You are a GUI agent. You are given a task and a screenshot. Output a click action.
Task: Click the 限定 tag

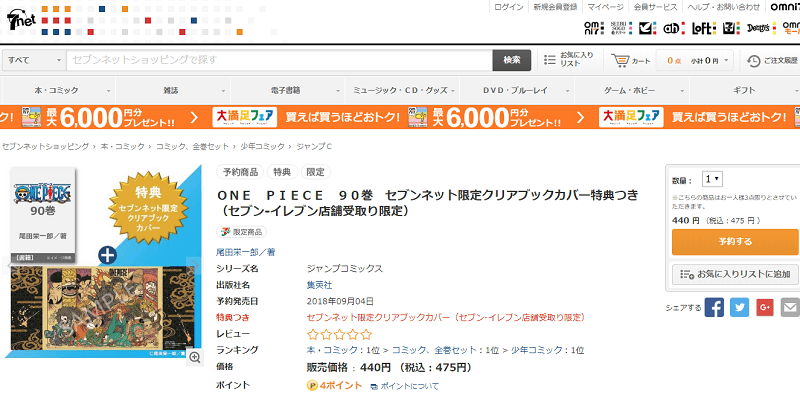[316, 172]
